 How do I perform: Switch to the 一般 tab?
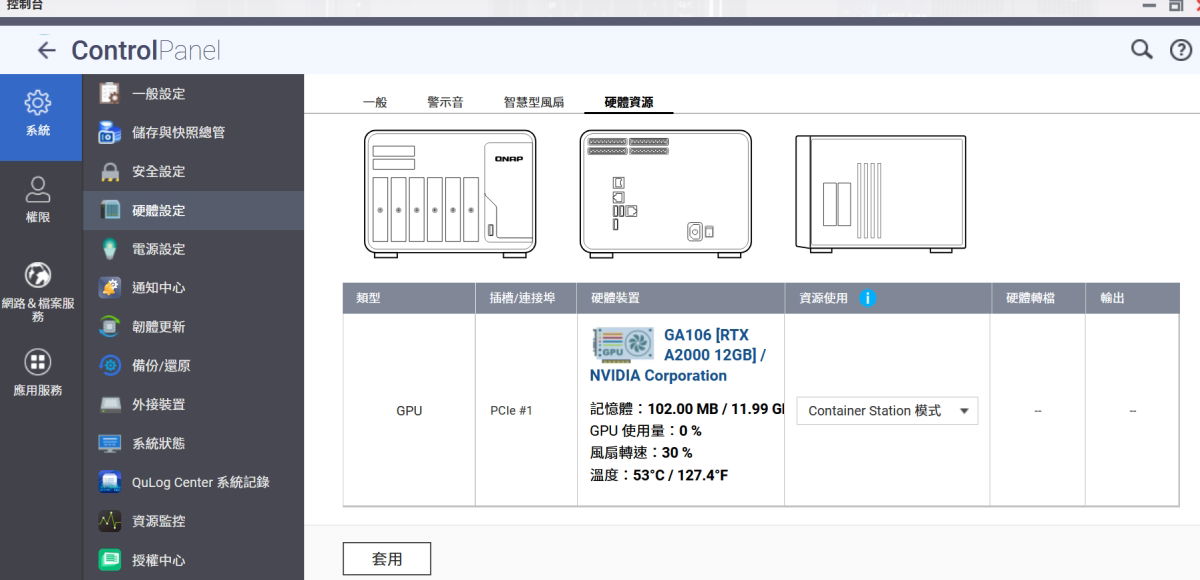coord(374,102)
